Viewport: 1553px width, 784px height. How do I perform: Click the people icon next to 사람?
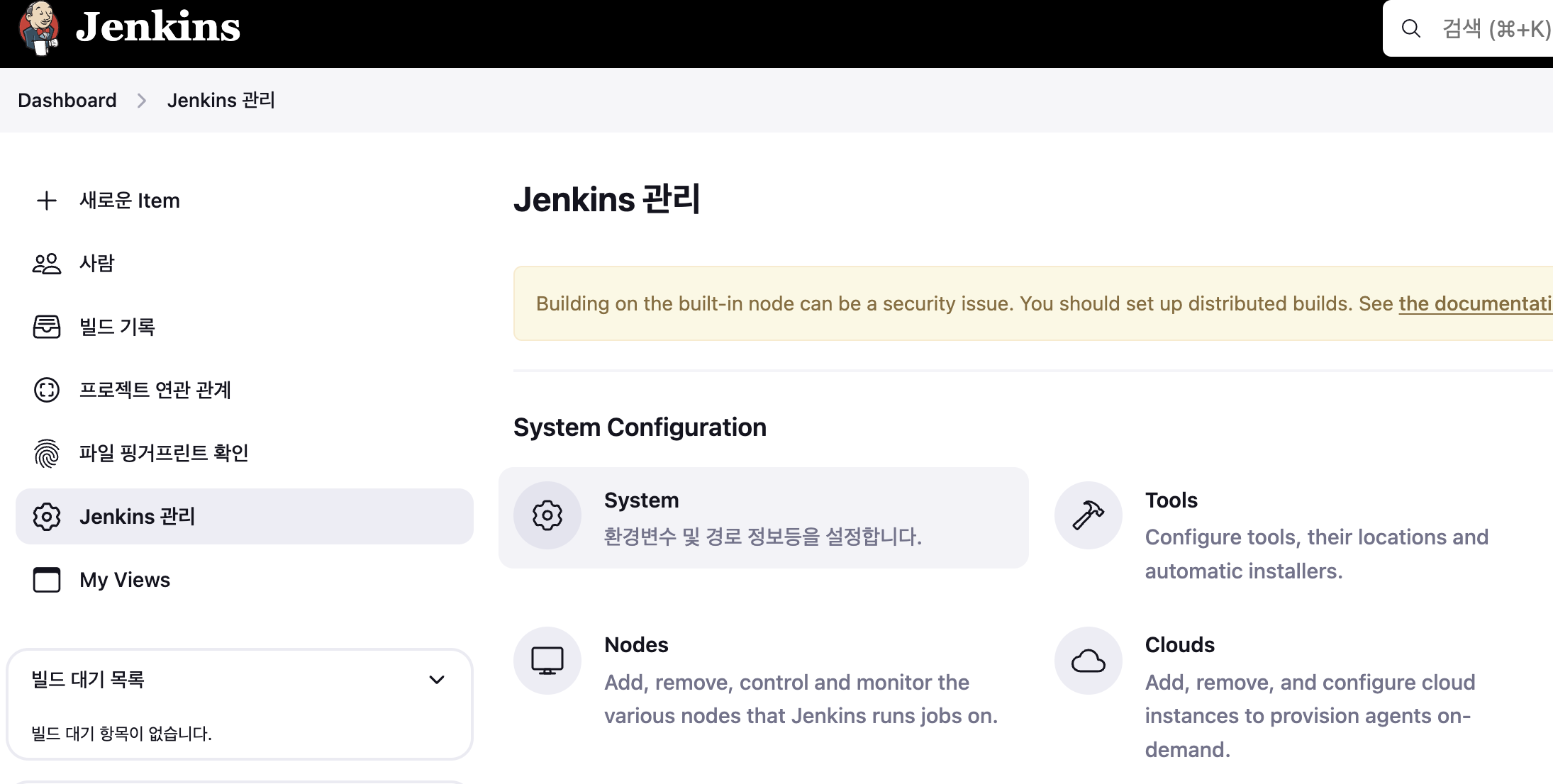tap(46, 263)
